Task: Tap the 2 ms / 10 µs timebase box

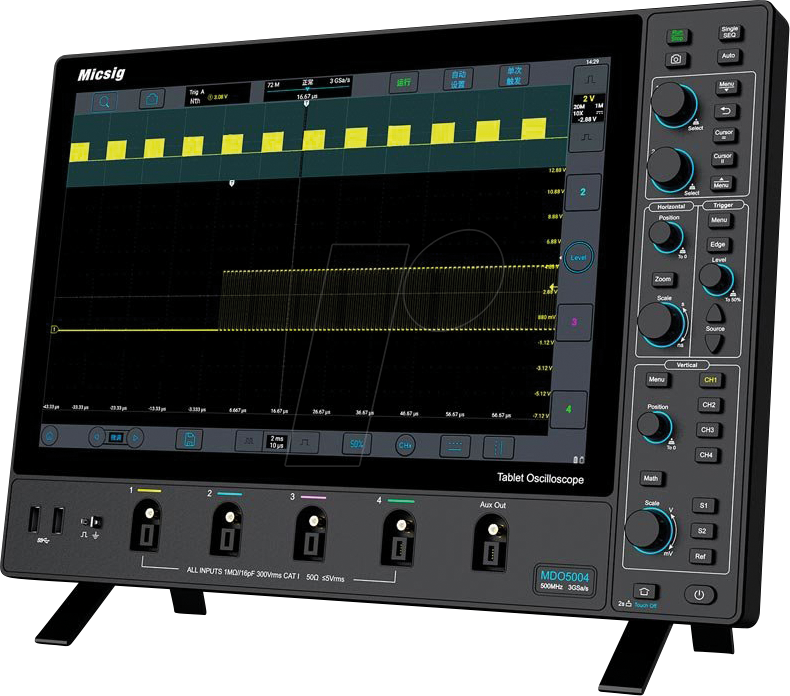Action: 277,442
